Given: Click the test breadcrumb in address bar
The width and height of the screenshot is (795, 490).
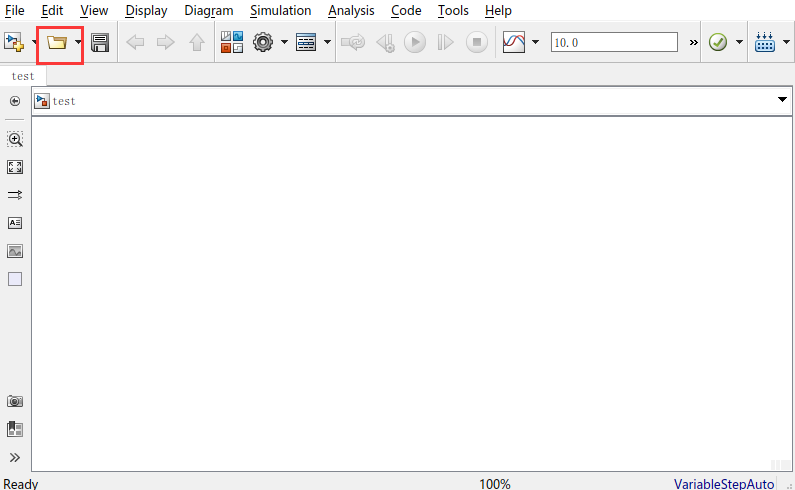Looking at the screenshot, I should tap(64, 101).
